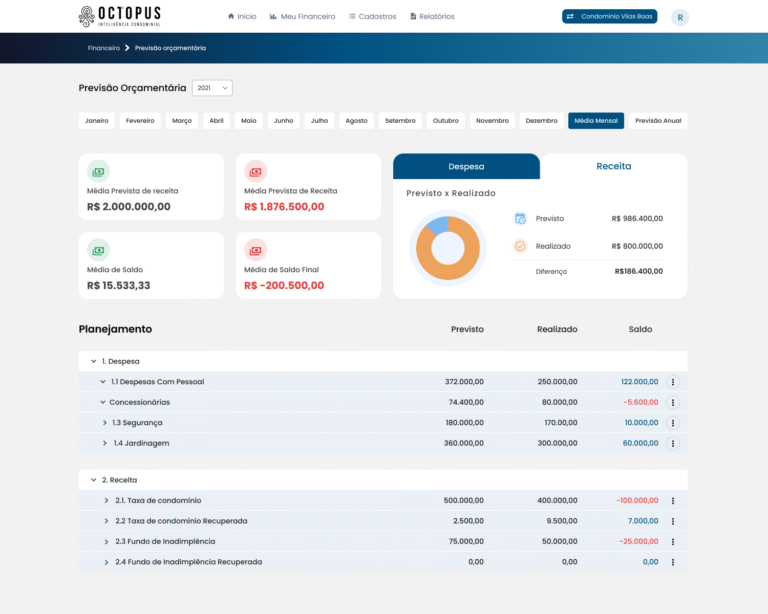
Task: Open the 2021 year dropdown
Action: point(212,88)
